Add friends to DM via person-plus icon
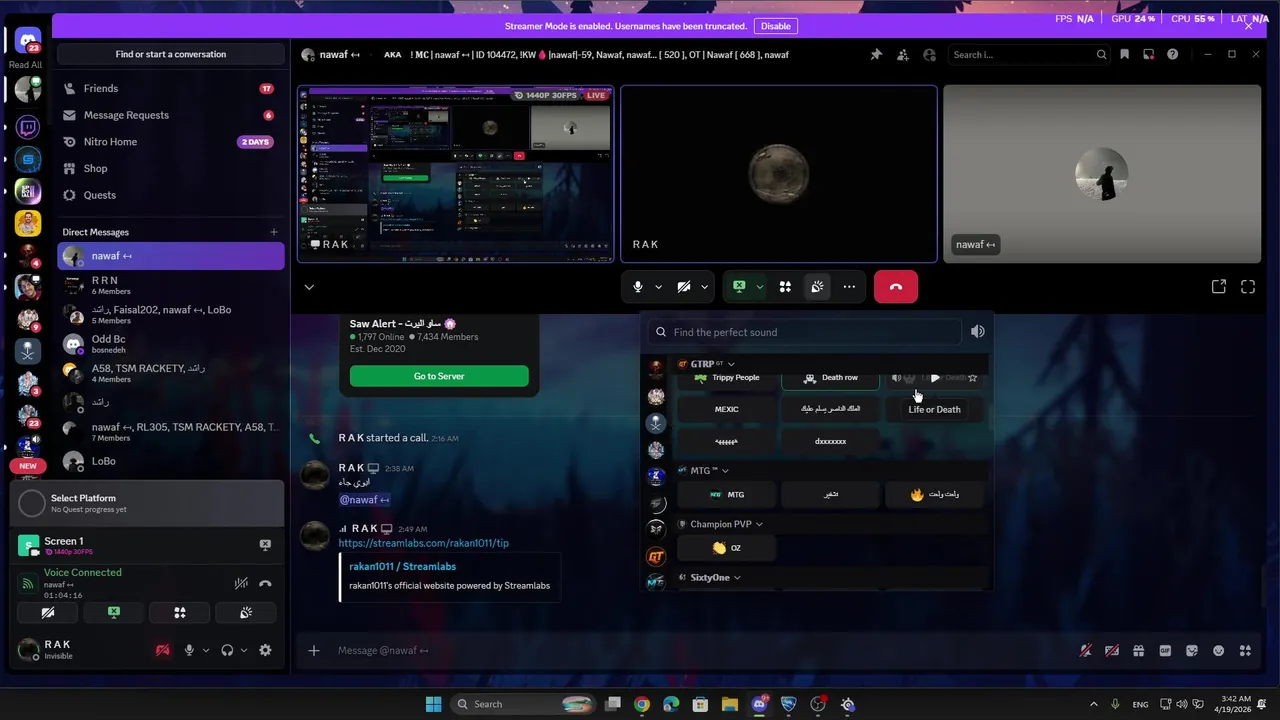 tap(903, 55)
